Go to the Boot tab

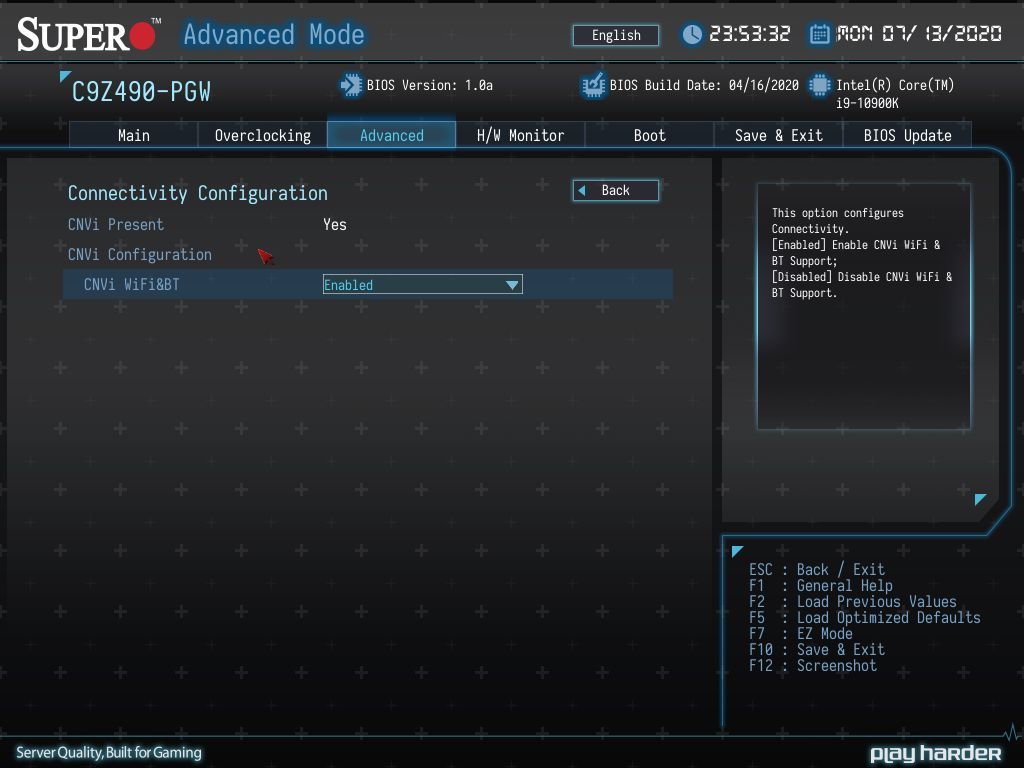(x=649, y=135)
